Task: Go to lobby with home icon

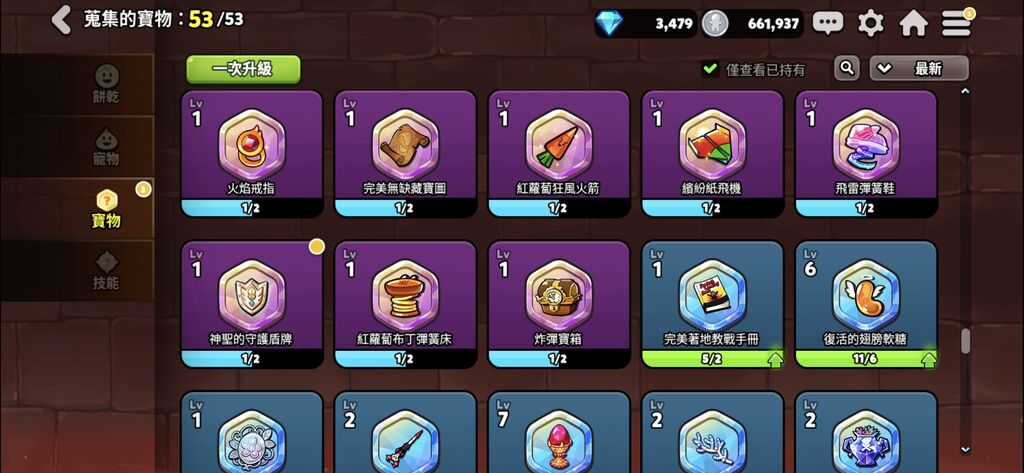Action: 913,24
